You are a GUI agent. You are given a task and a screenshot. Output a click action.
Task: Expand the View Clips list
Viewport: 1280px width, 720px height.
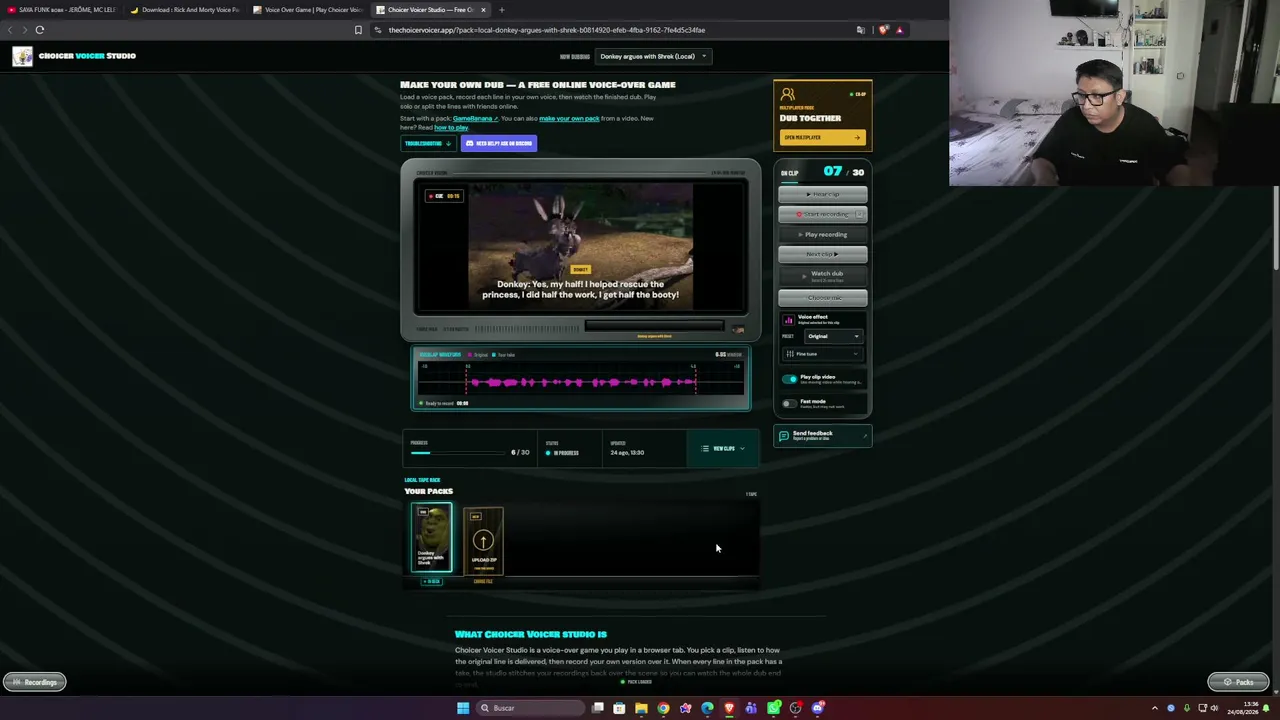pyautogui.click(x=723, y=449)
